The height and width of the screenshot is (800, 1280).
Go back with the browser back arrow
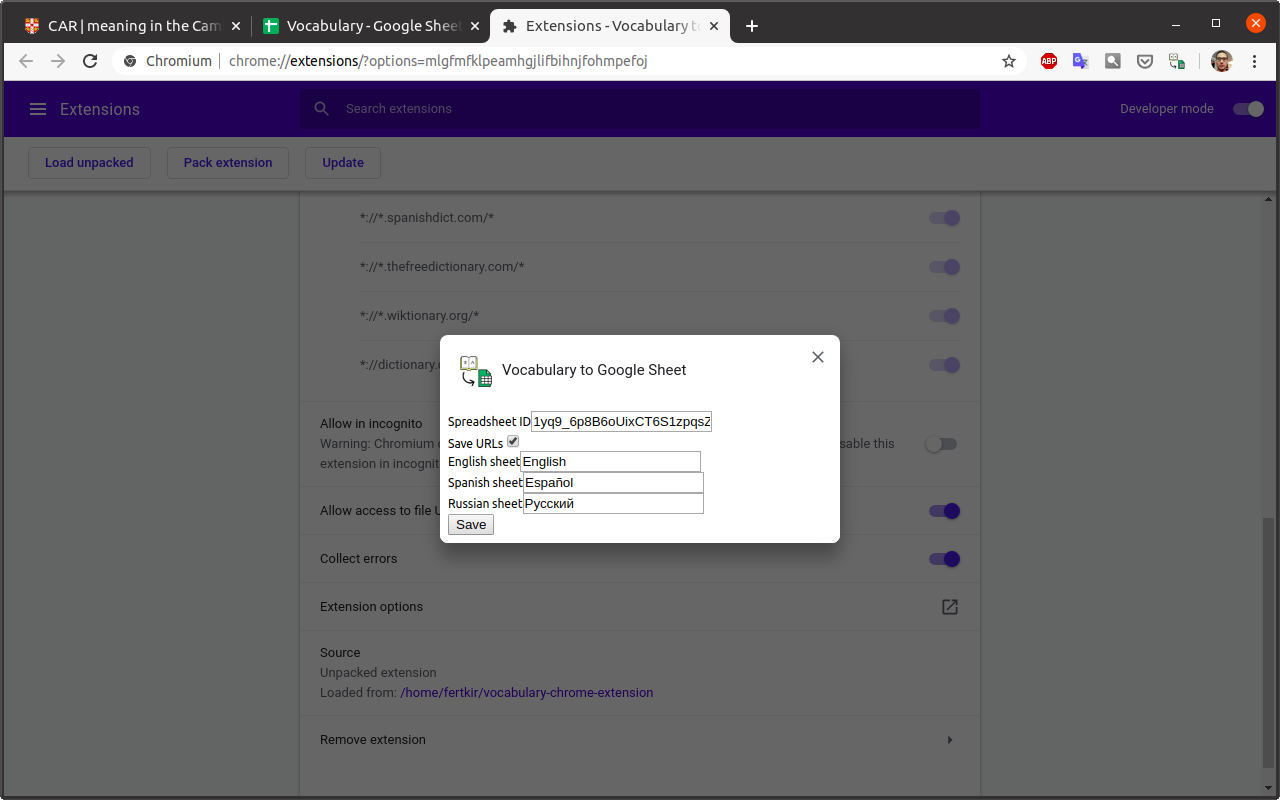[26, 61]
